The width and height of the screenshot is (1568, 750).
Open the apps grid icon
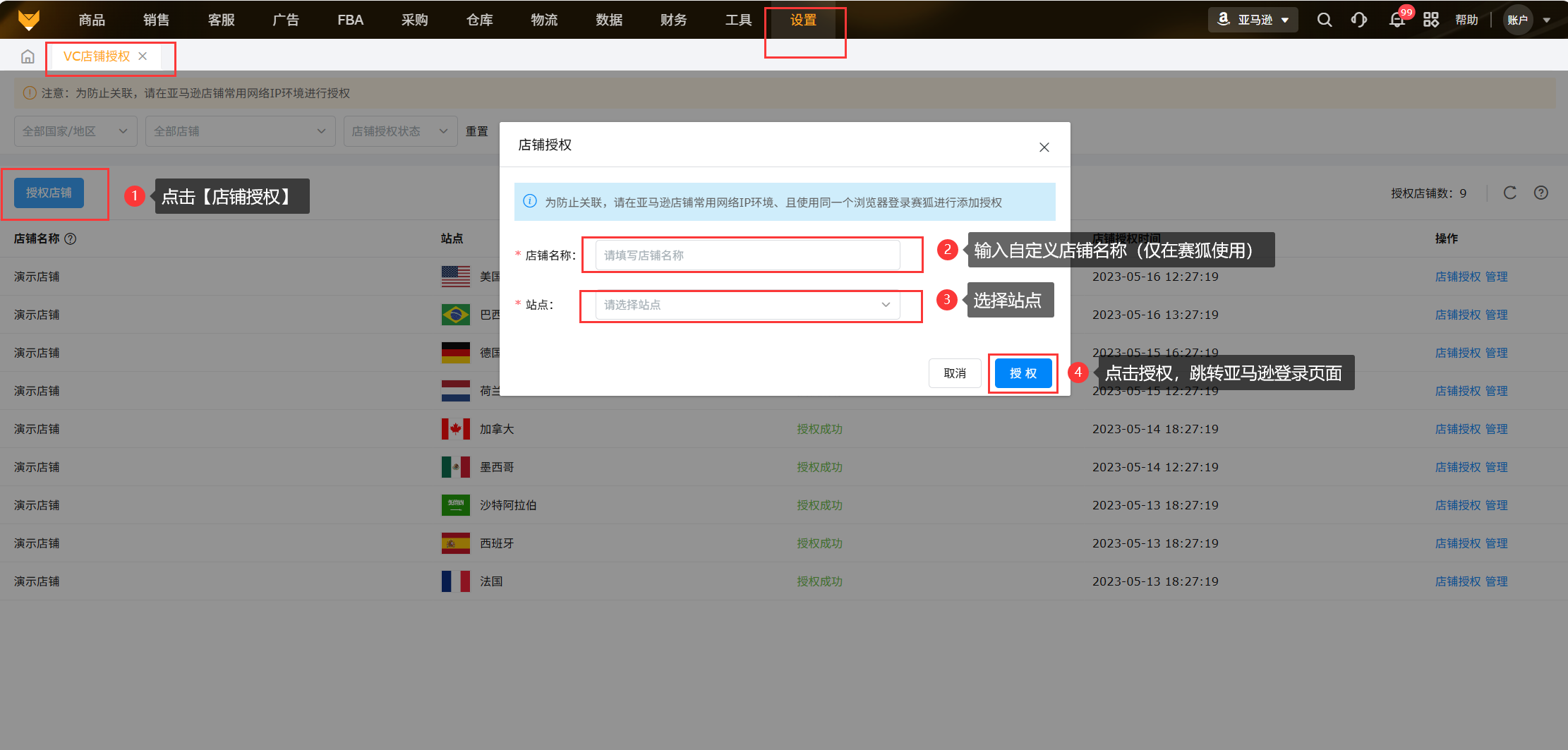[1431, 20]
